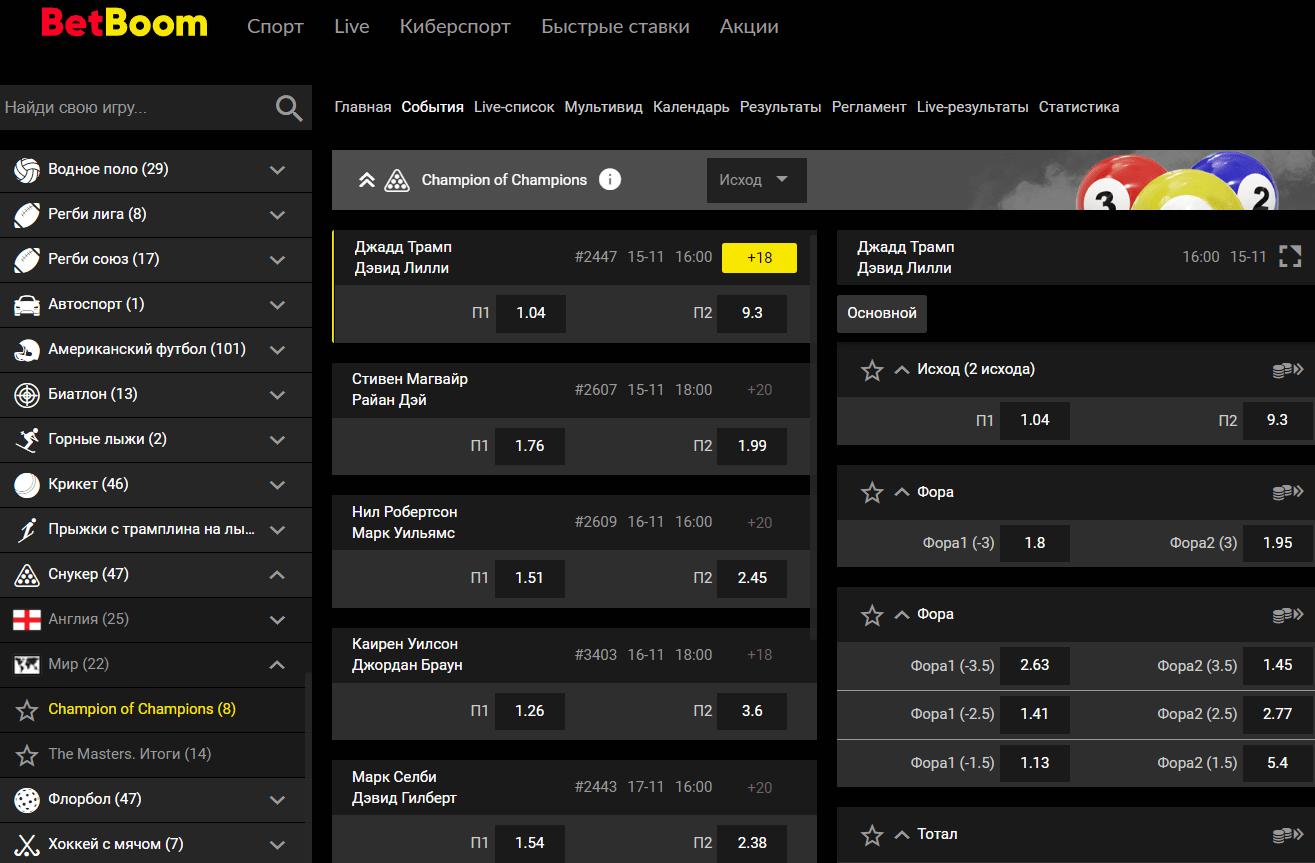Click the coins icon in Исход (2 исхода) row

point(1288,370)
